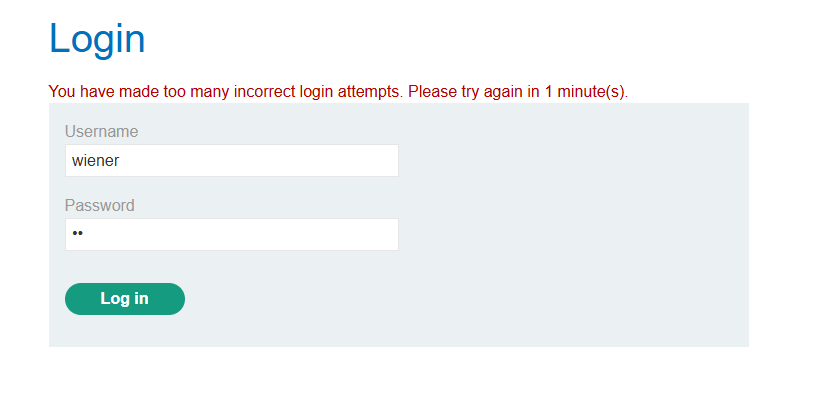
Task: Click the Username input field
Action: [231, 160]
